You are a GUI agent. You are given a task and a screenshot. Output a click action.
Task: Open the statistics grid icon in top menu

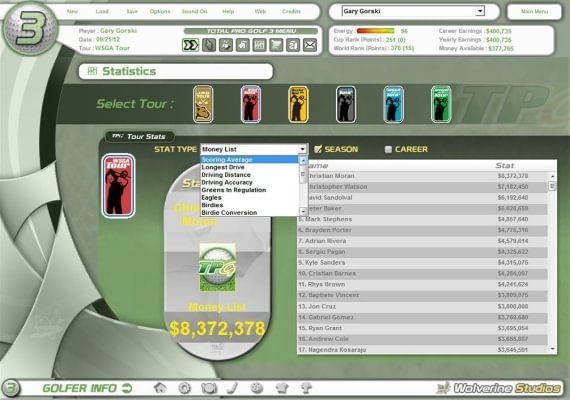(x=259, y=45)
